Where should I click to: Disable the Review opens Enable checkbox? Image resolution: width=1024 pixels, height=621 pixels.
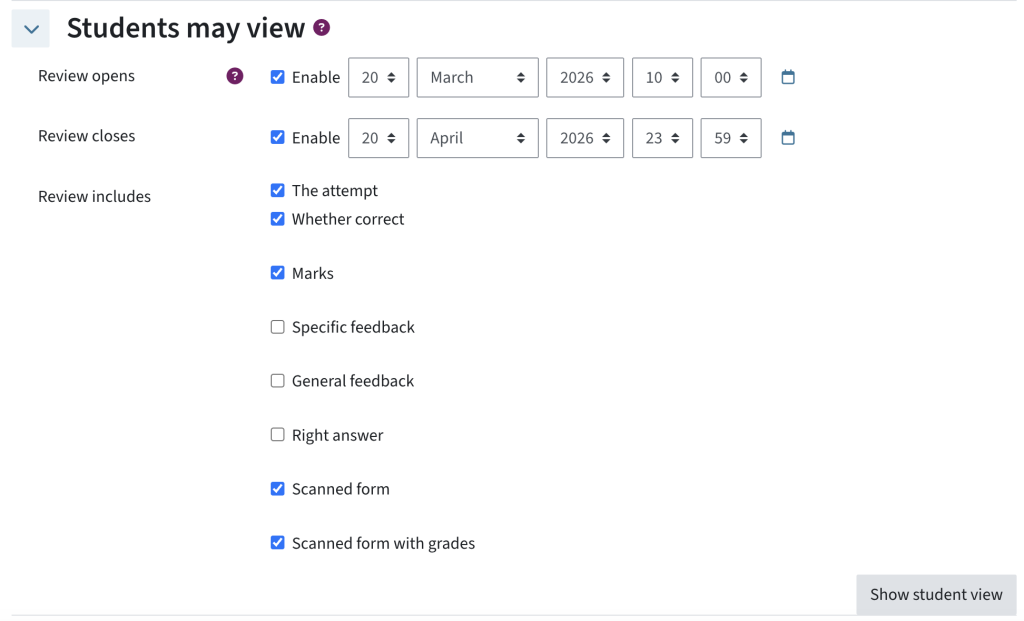[277, 77]
